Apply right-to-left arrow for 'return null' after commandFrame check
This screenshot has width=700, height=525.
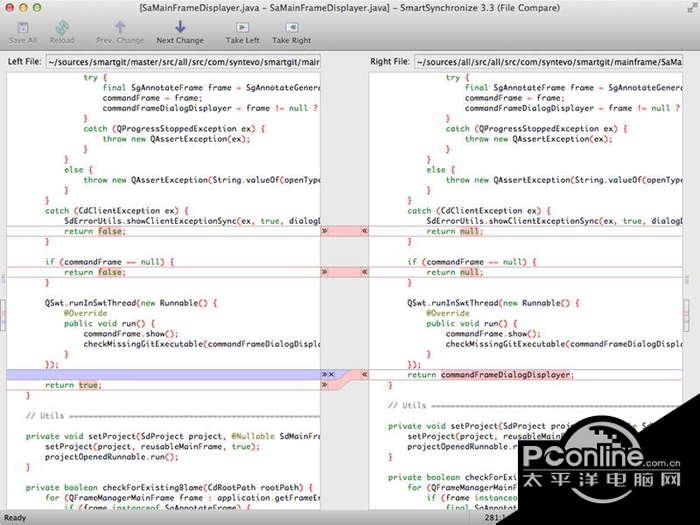pyautogui.click(x=364, y=272)
